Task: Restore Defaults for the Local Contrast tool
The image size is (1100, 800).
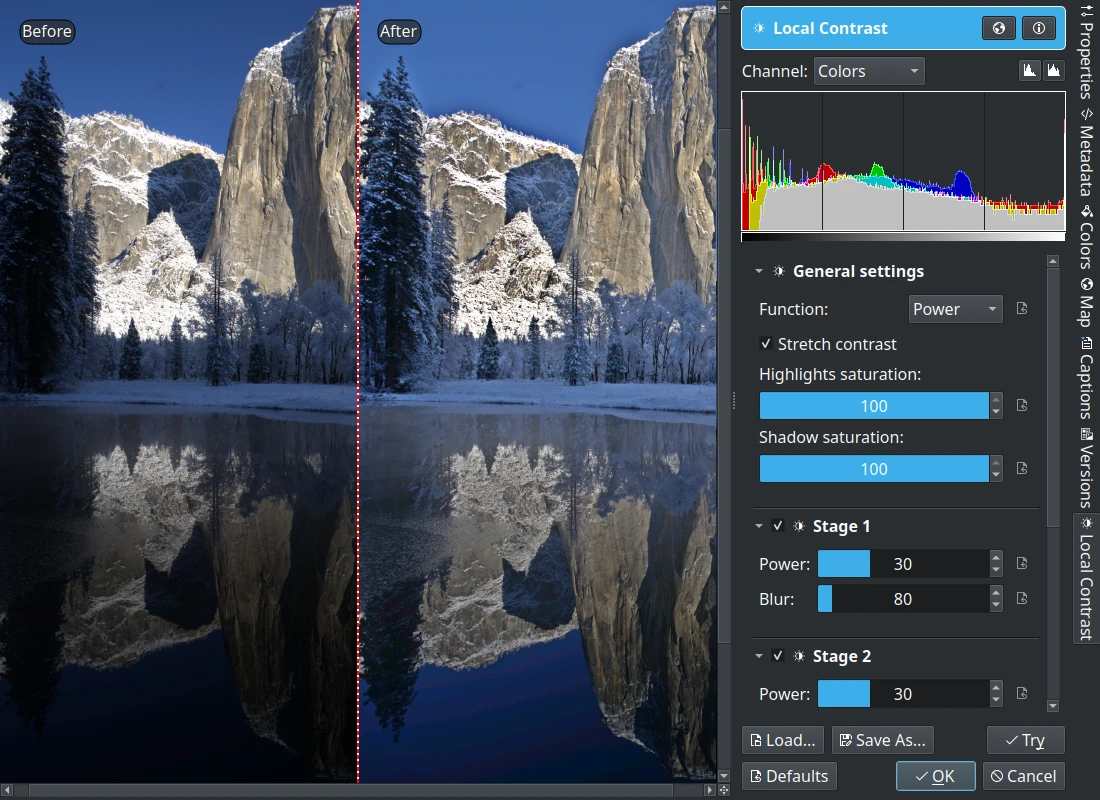Action: (x=789, y=775)
